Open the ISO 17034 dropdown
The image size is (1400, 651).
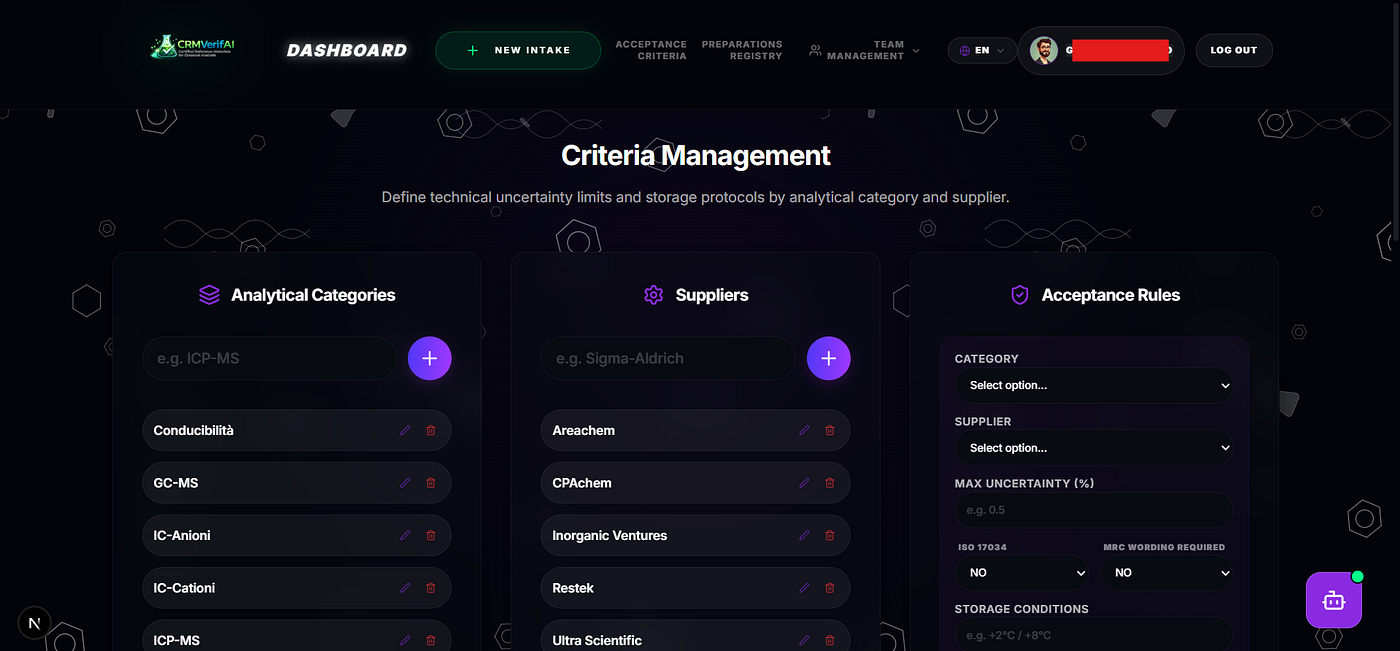(x=1022, y=573)
